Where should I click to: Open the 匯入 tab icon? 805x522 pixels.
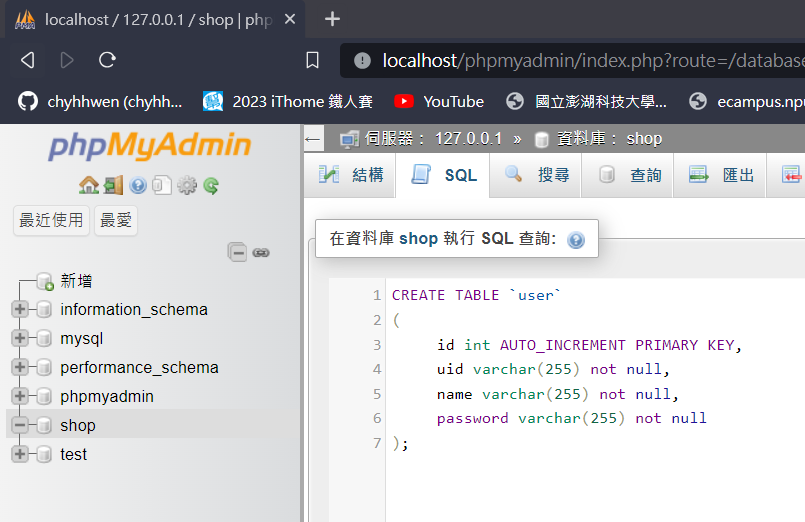[x=792, y=175]
